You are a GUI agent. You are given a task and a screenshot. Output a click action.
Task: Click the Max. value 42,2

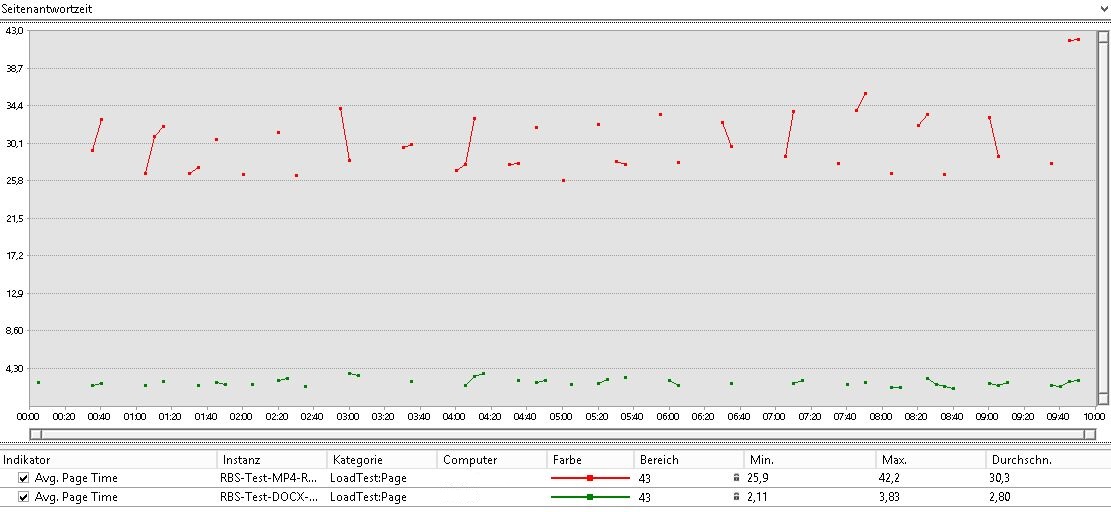click(889, 478)
